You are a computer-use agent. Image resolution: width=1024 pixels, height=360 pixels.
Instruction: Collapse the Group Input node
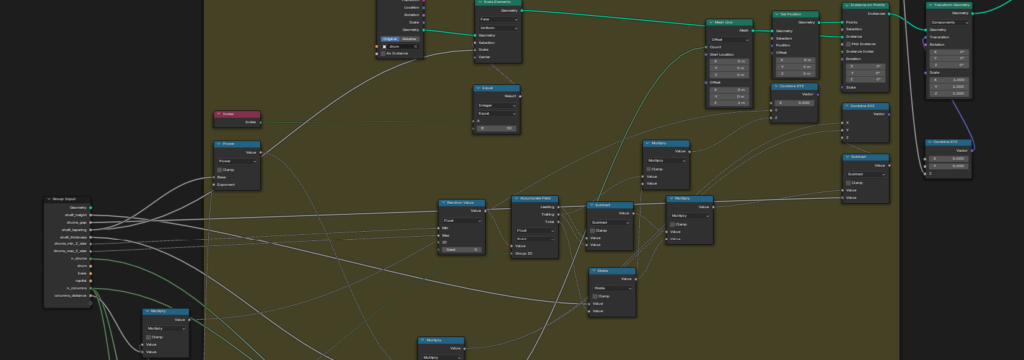pyautogui.click(x=49, y=199)
